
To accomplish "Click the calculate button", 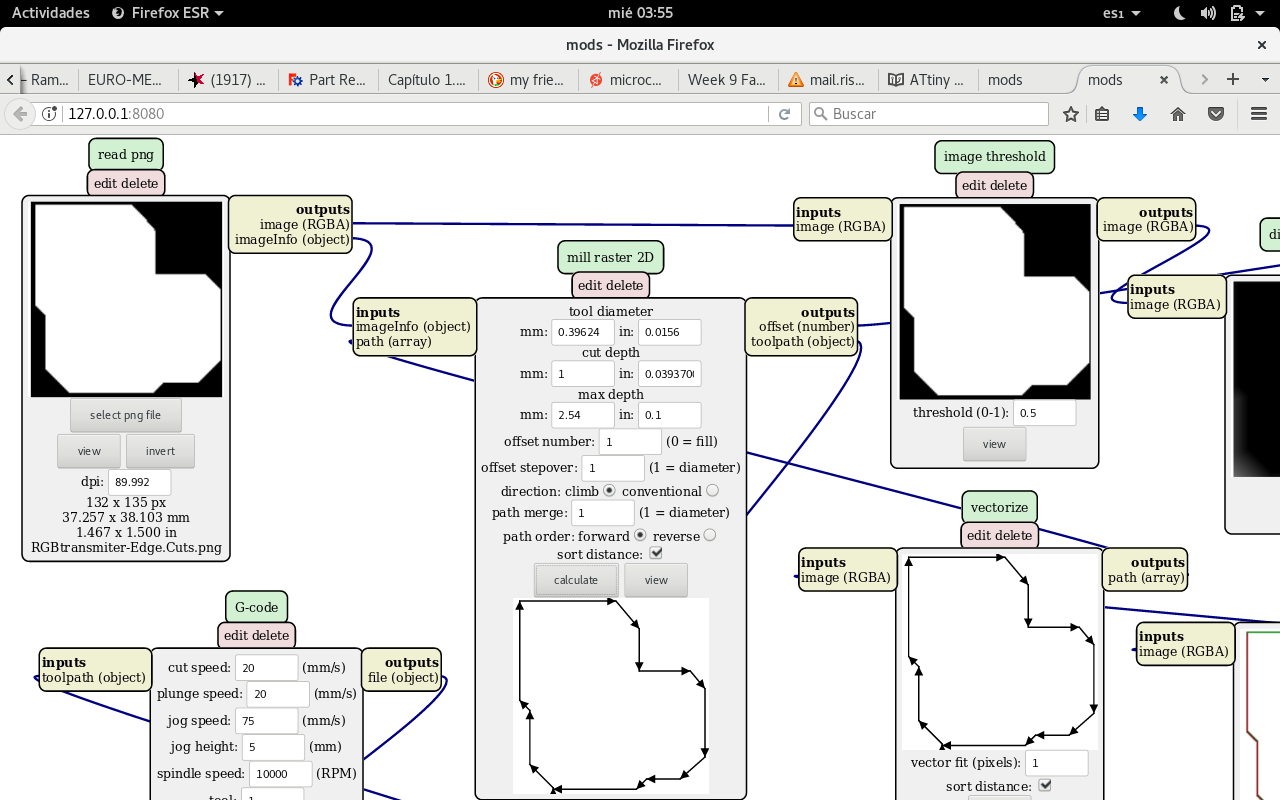I will [x=576, y=580].
